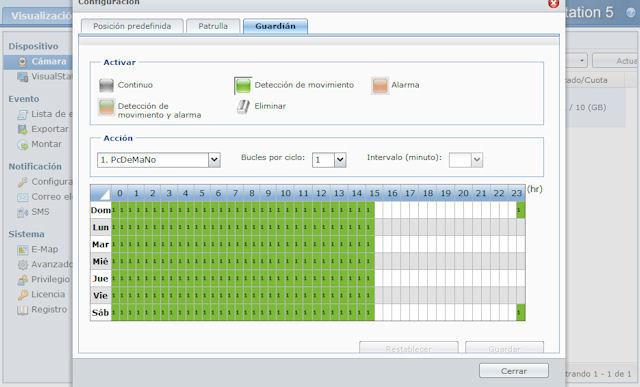
Task: Open Lista de eventos icon in sidebar
Action: [22, 115]
